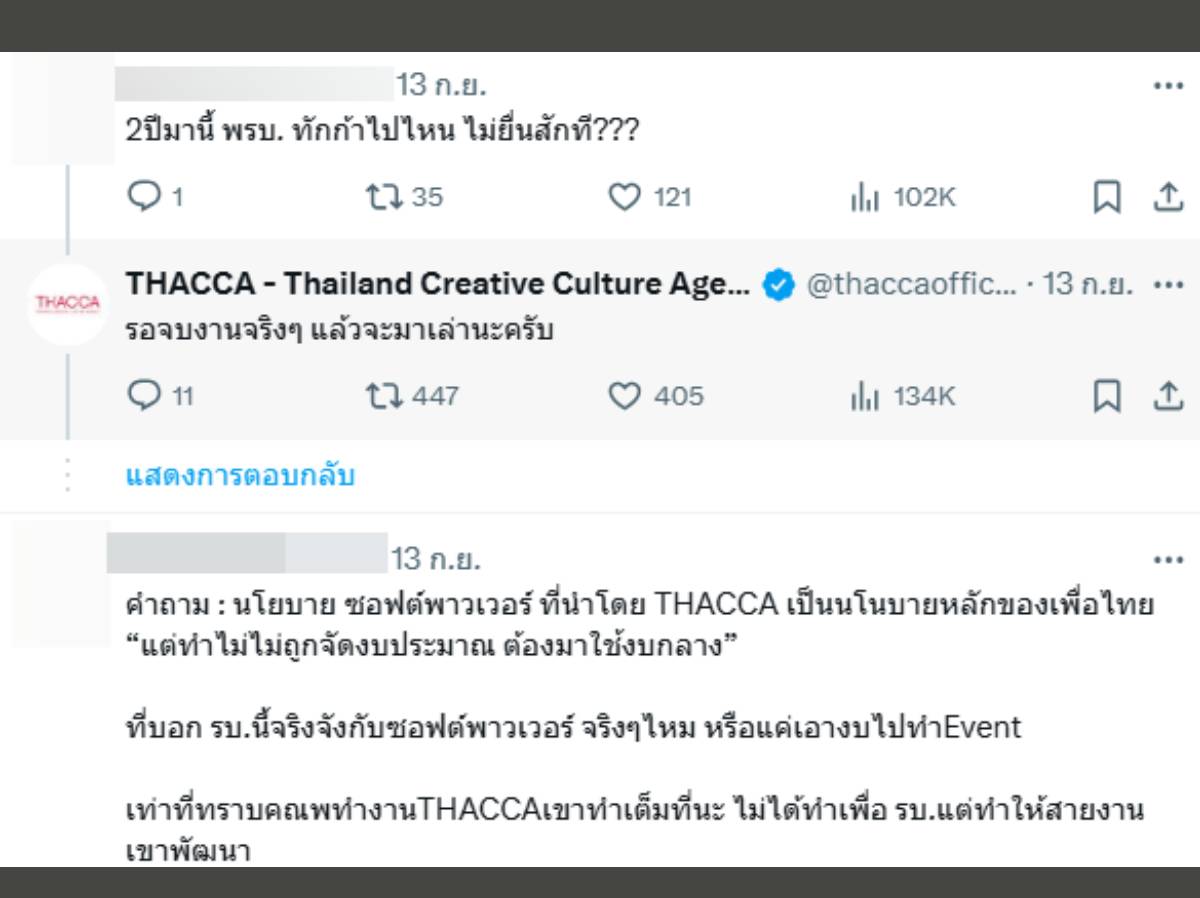1200x898 pixels.
Task: Open the @thaccaoffic... profile handle
Action: (910, 285)
